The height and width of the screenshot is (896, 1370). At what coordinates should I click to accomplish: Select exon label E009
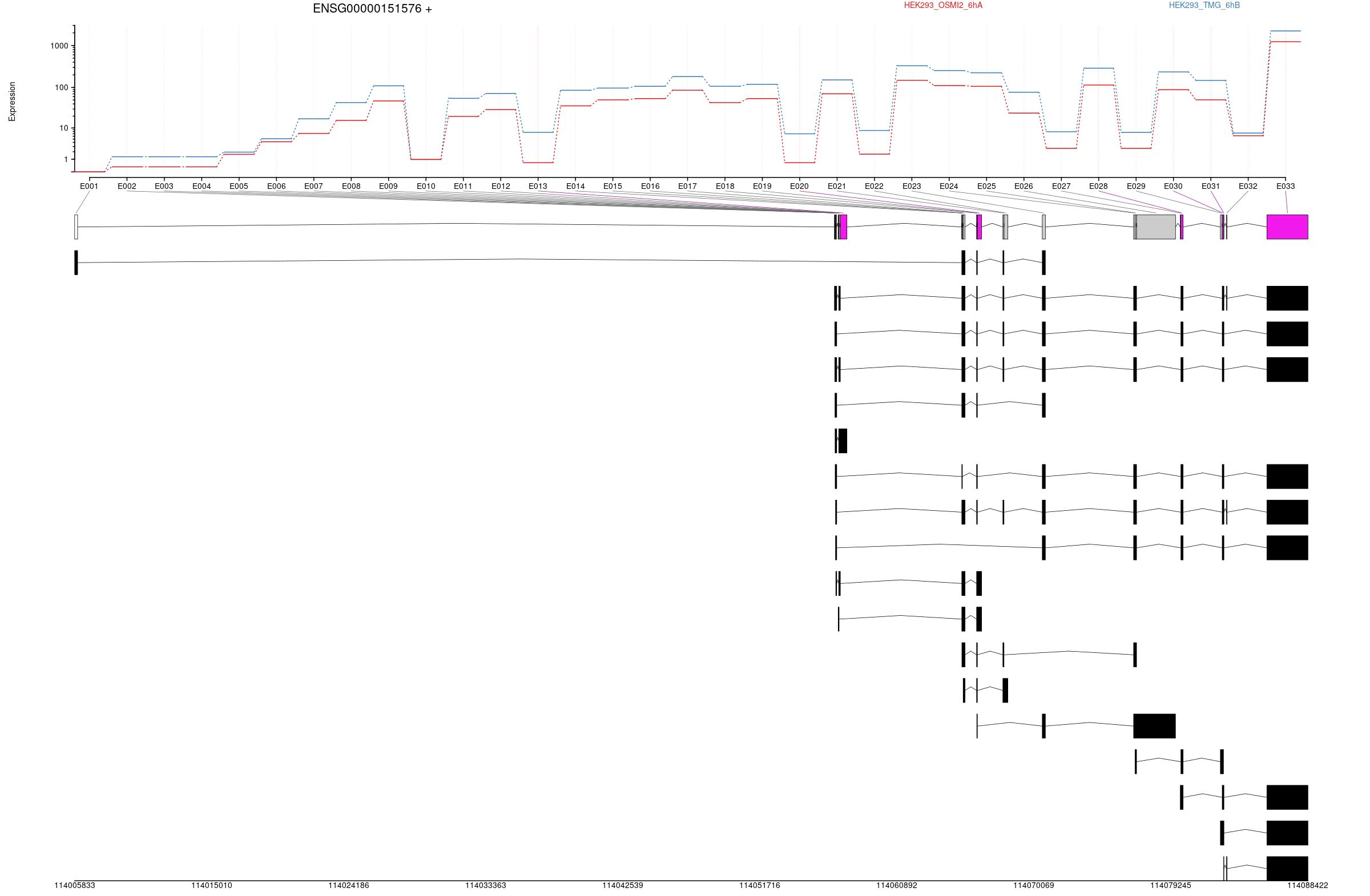click(389, 186)
